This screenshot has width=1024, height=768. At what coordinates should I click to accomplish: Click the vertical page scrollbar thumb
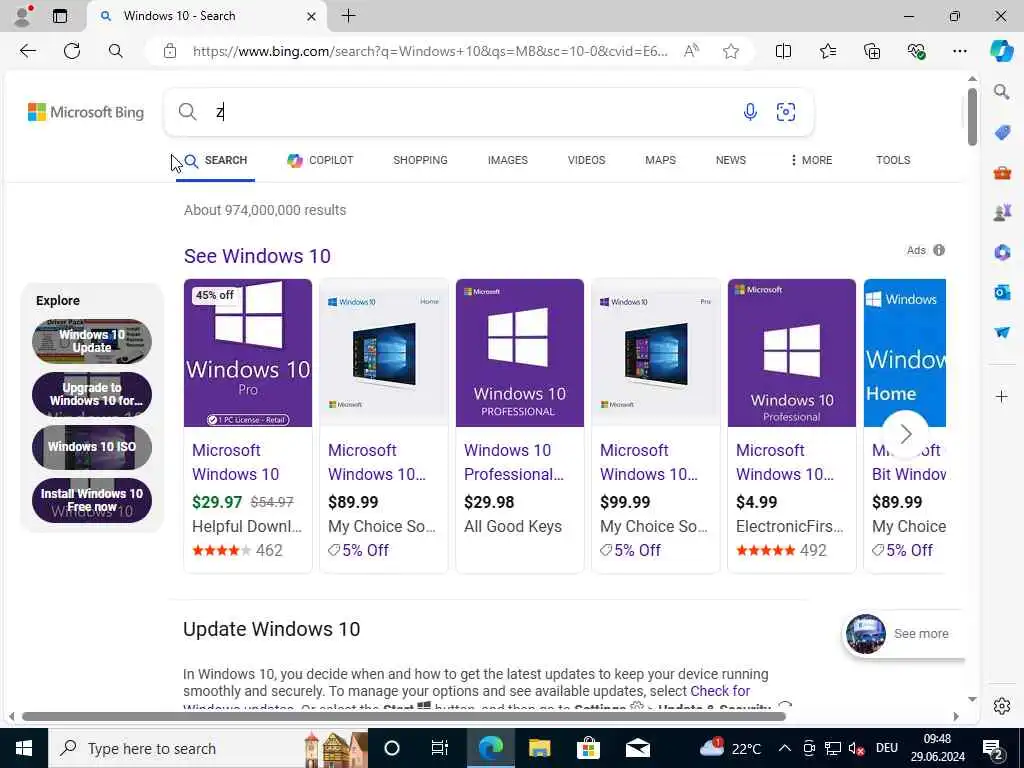tap(972, 116)
